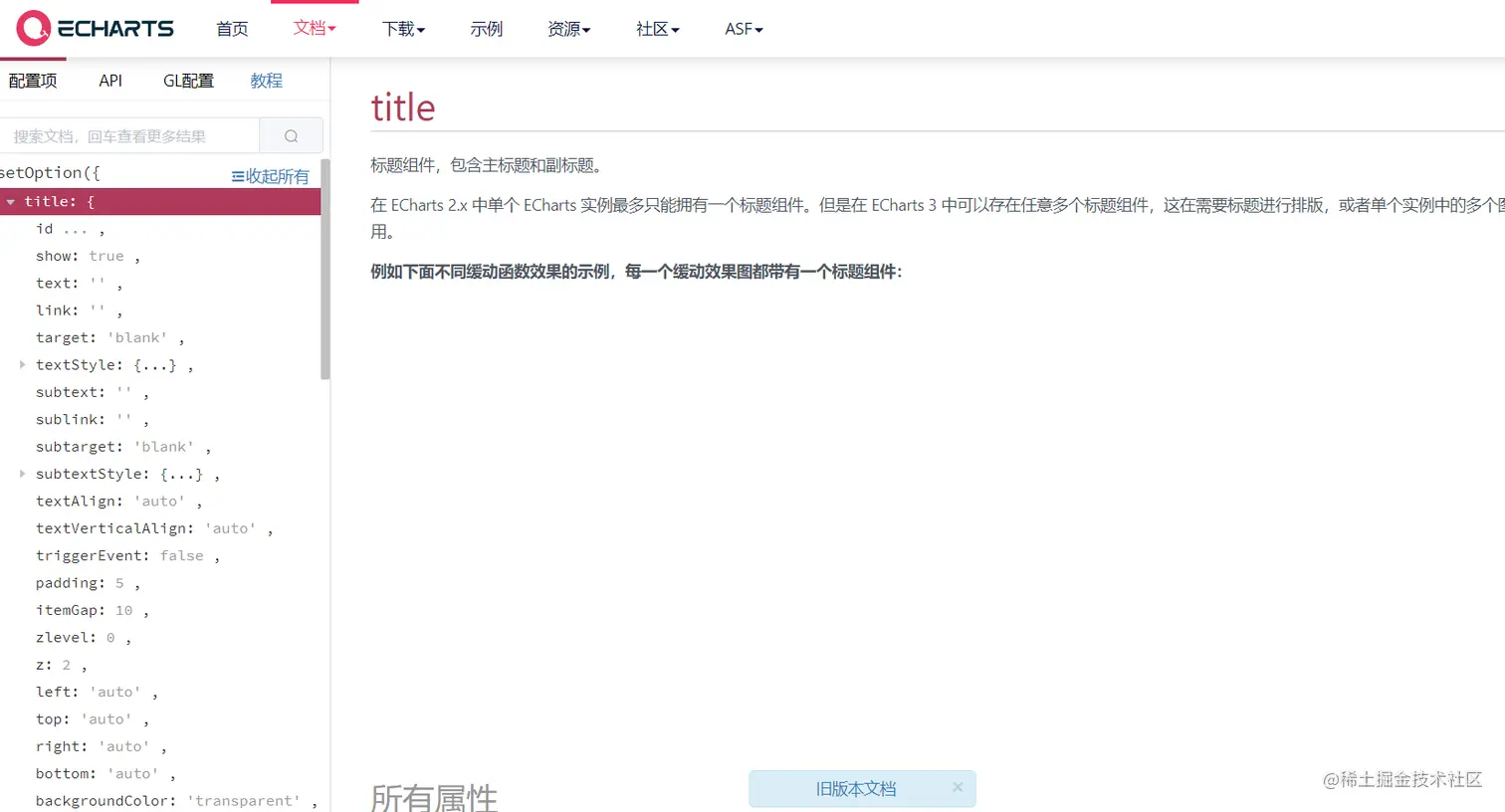1505x812 pixels.
Task: Open the 资源 dropdown menu
Action: tap(568, 29)
